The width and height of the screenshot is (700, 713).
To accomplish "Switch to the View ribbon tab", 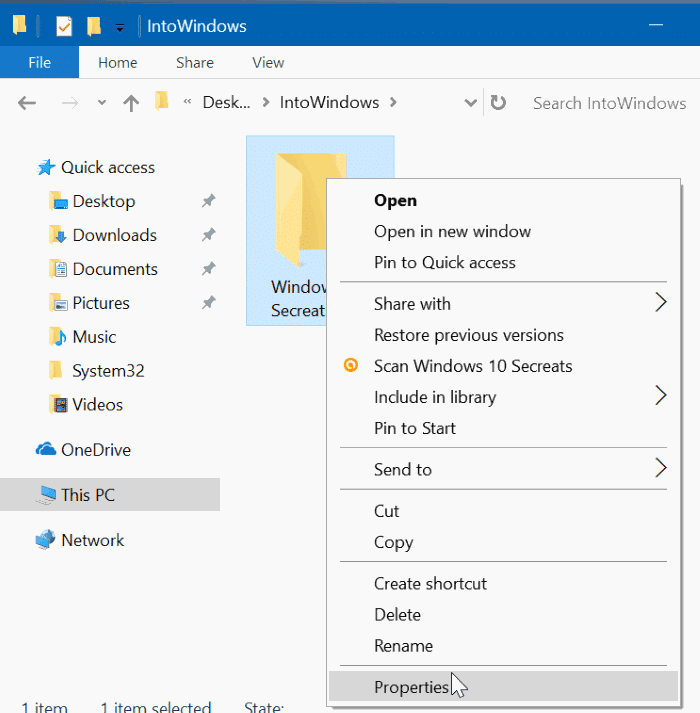I will click(268, 62).
